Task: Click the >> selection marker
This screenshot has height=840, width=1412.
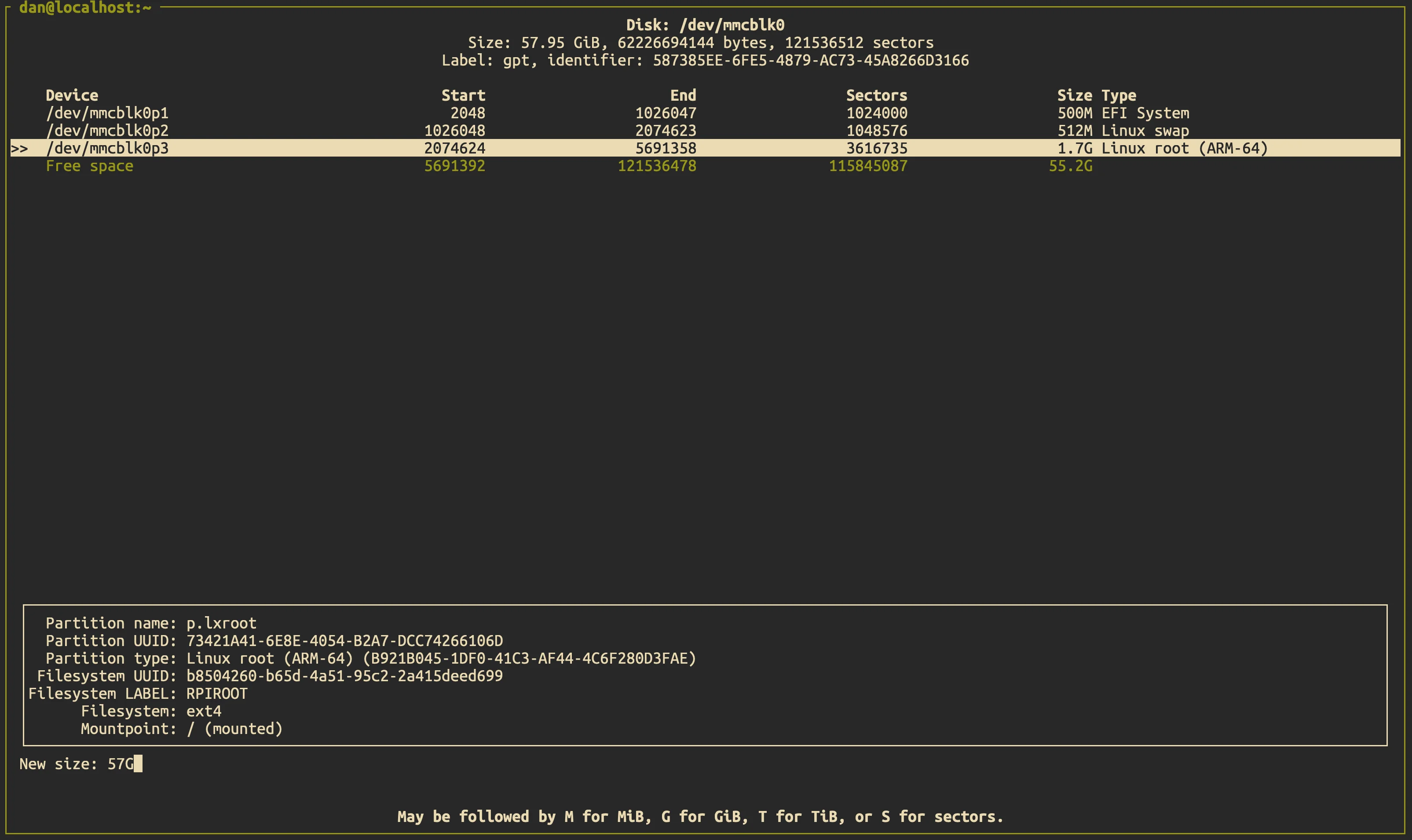Action: coord(19,149)
